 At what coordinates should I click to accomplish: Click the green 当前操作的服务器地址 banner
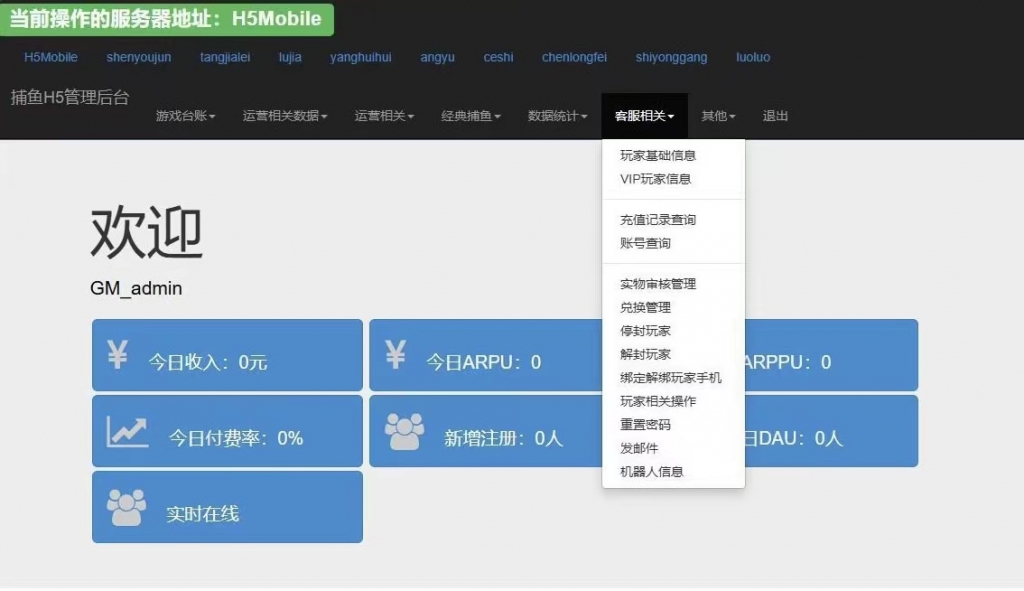tap(167, 18)
